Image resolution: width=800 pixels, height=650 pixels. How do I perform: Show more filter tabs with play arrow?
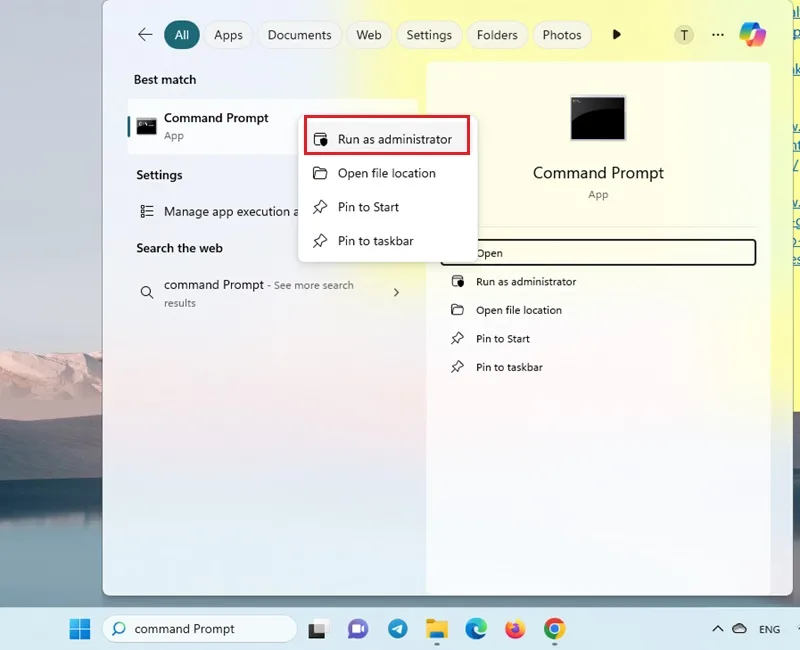[616, 35]
